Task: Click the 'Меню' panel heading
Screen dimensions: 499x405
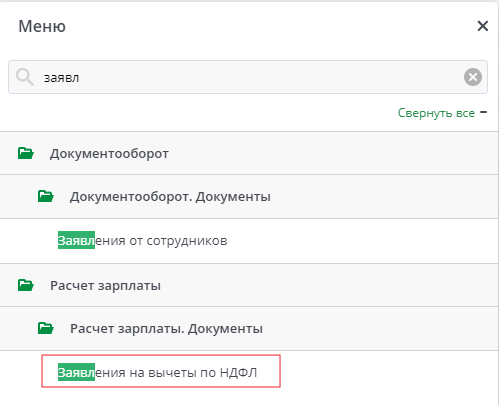Action: [x=42, y=26]
